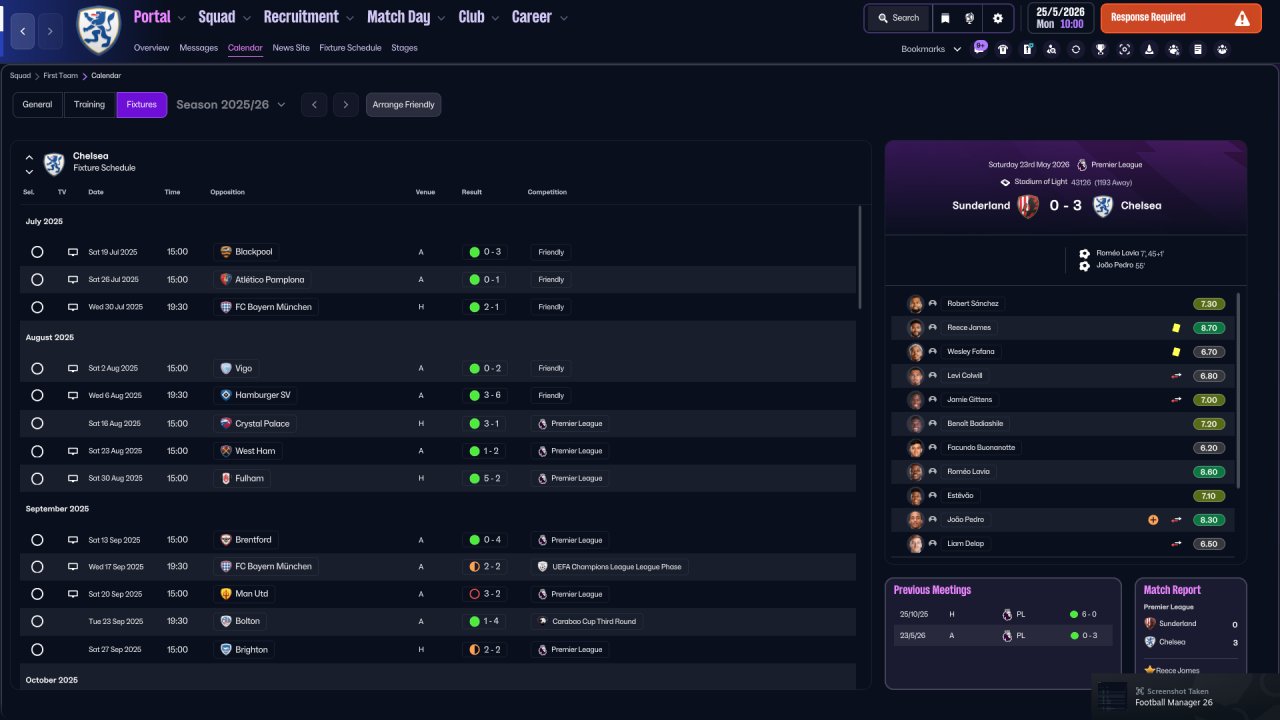Click Reece James's yellow card icon
Image resolution: width=1280 pixels, height=720 pixels.
click(x=1177, y=328)
